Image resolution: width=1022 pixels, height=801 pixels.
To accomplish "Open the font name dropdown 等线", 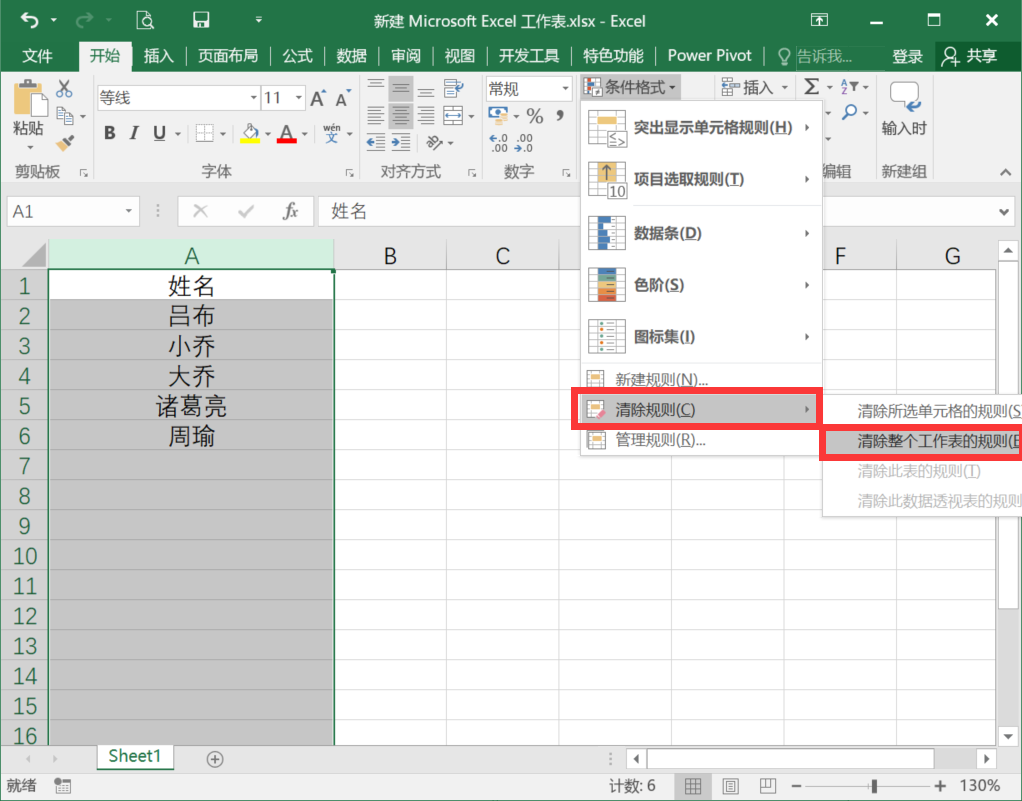I will click(254, 98).
